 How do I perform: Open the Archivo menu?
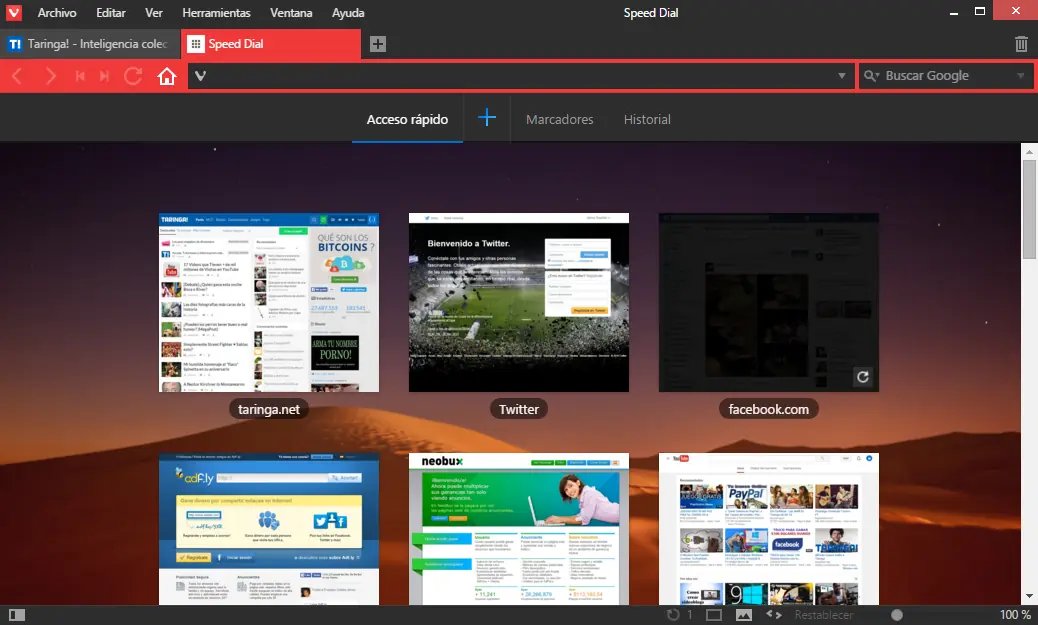(56, 13)
